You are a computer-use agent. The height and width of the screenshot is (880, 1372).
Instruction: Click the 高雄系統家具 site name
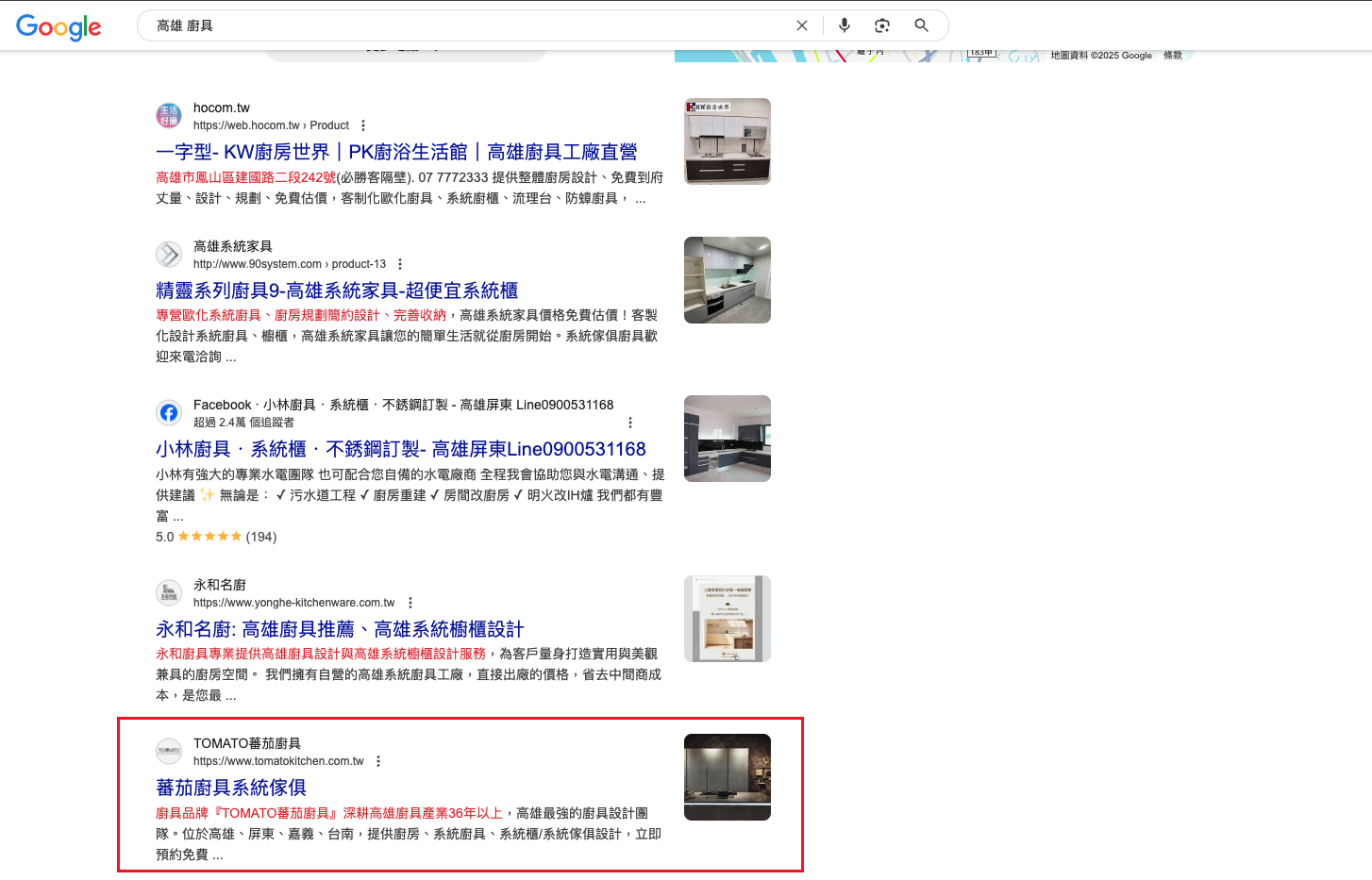click(x=233, y=246)
